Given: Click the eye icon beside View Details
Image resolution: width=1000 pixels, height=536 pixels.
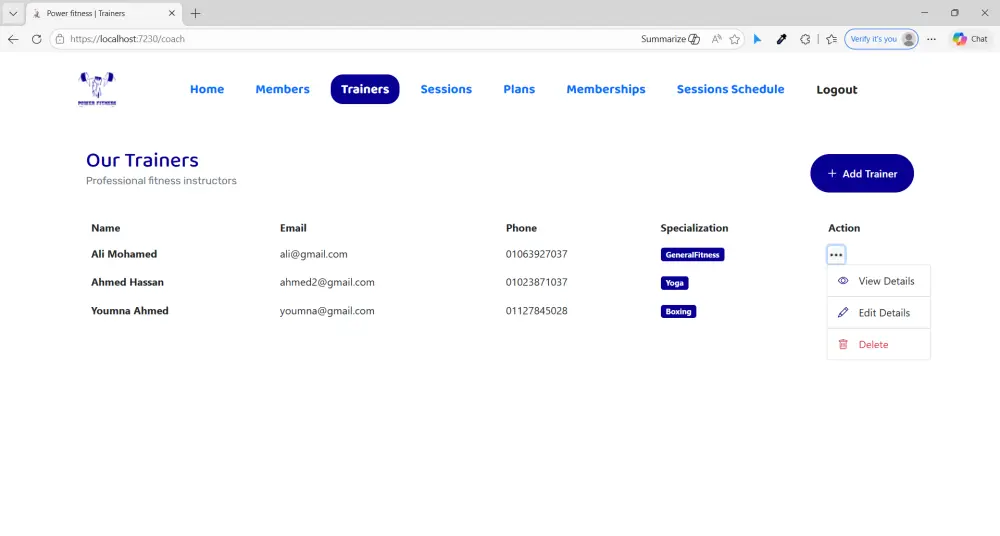Looking at the screenshot, I should pos(843,281).
